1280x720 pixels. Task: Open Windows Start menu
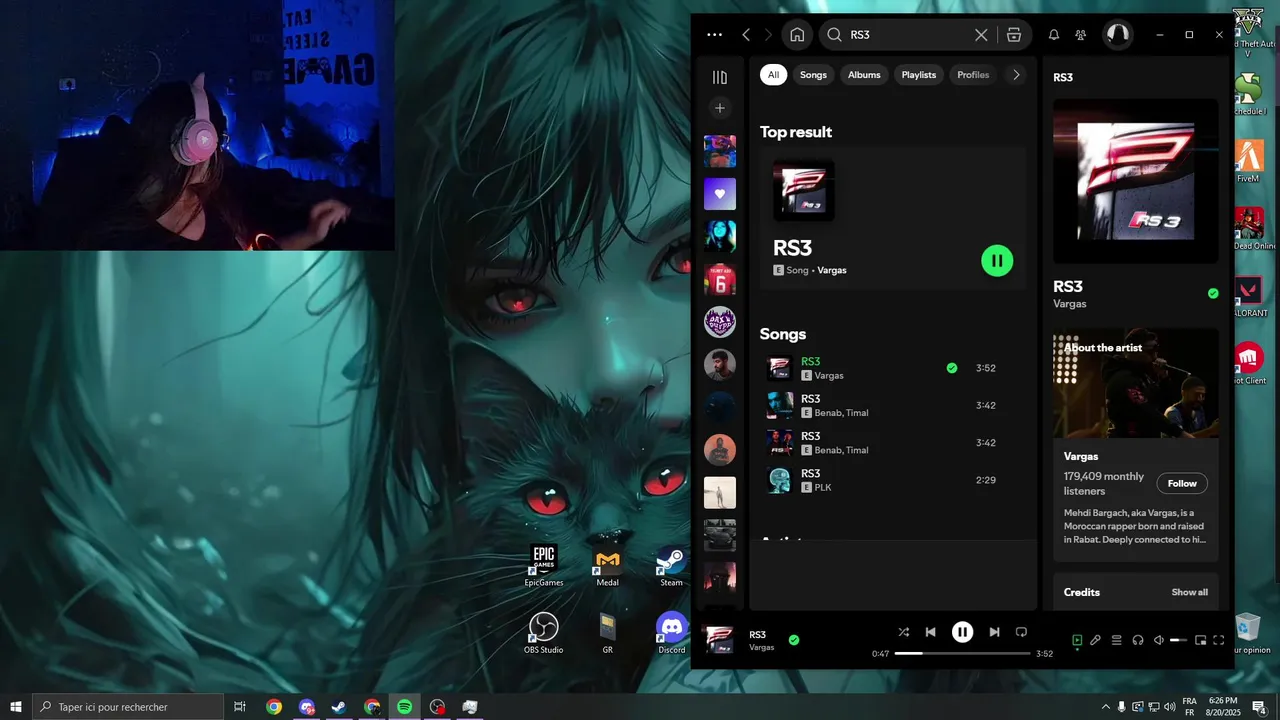[16, 707]
